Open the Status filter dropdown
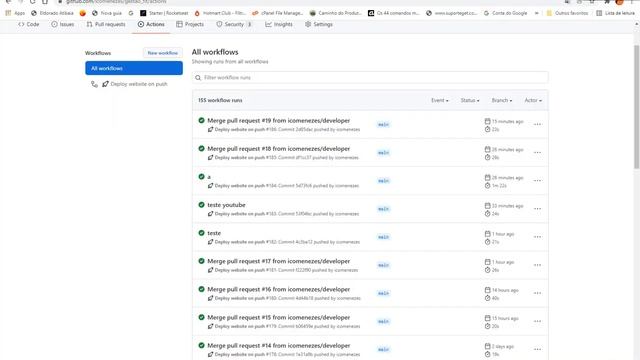640x360 pixels. [470, 100]
